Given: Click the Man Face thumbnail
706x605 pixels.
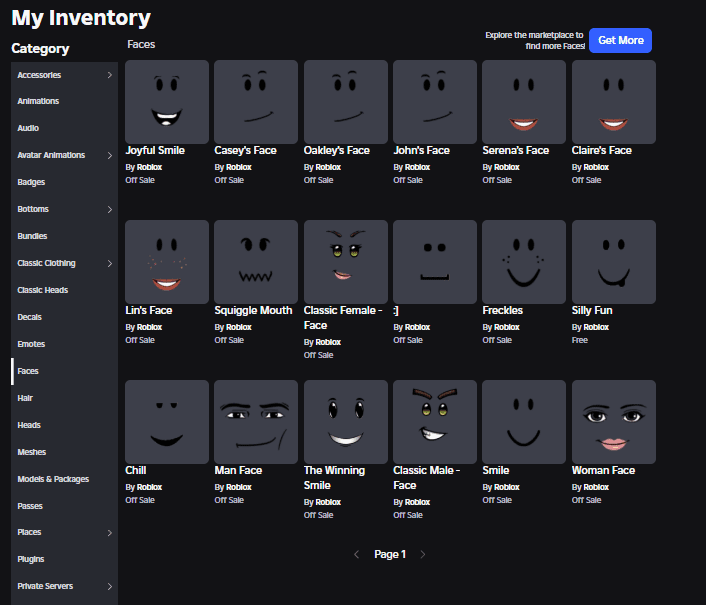Looking at the screenshot, I should click(256, 421).
